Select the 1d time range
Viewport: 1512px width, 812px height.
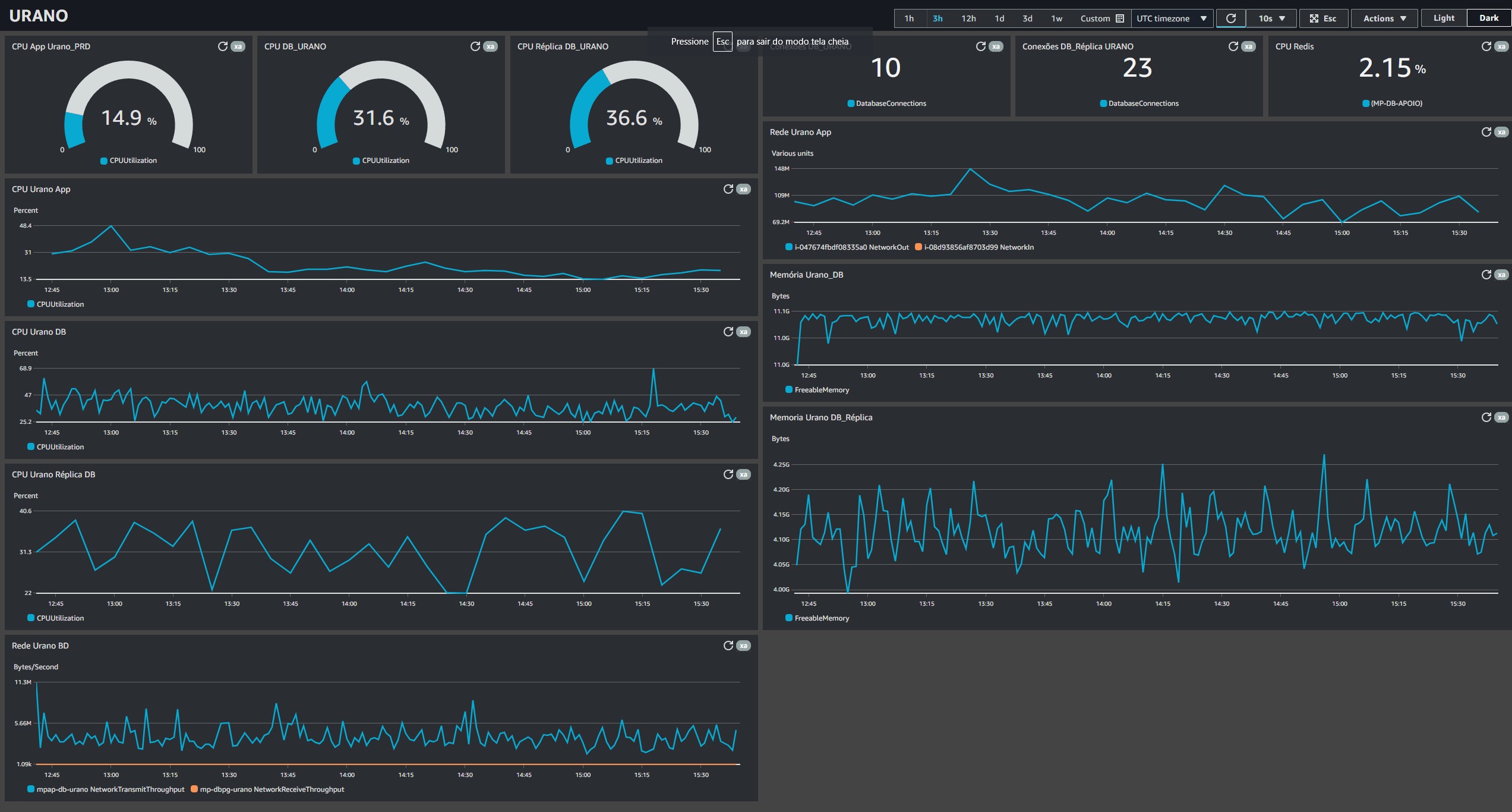tap(999, 18)
